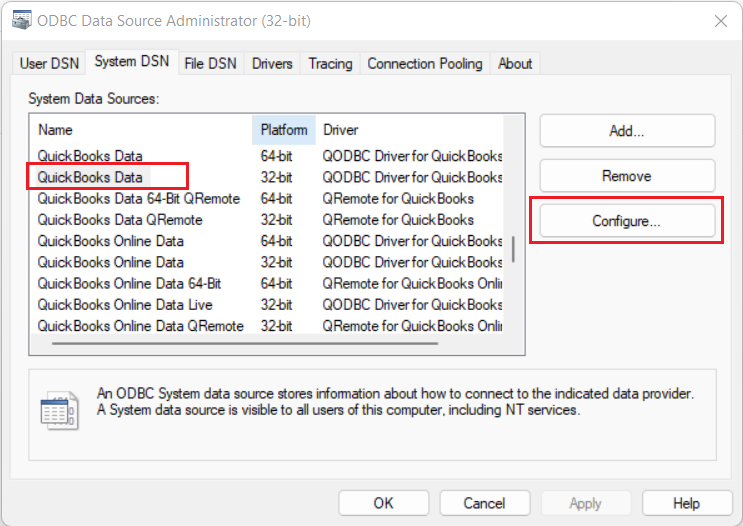Sort list by Name column header
This screenshot has height=526, width=743.
140,130
